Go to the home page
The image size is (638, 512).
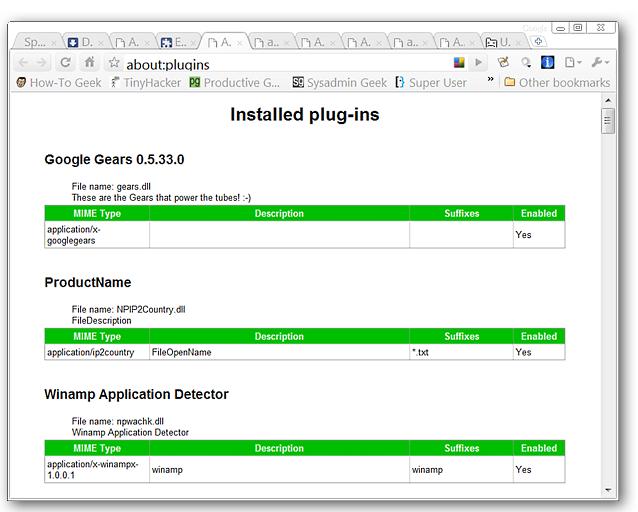coord(89,63)
